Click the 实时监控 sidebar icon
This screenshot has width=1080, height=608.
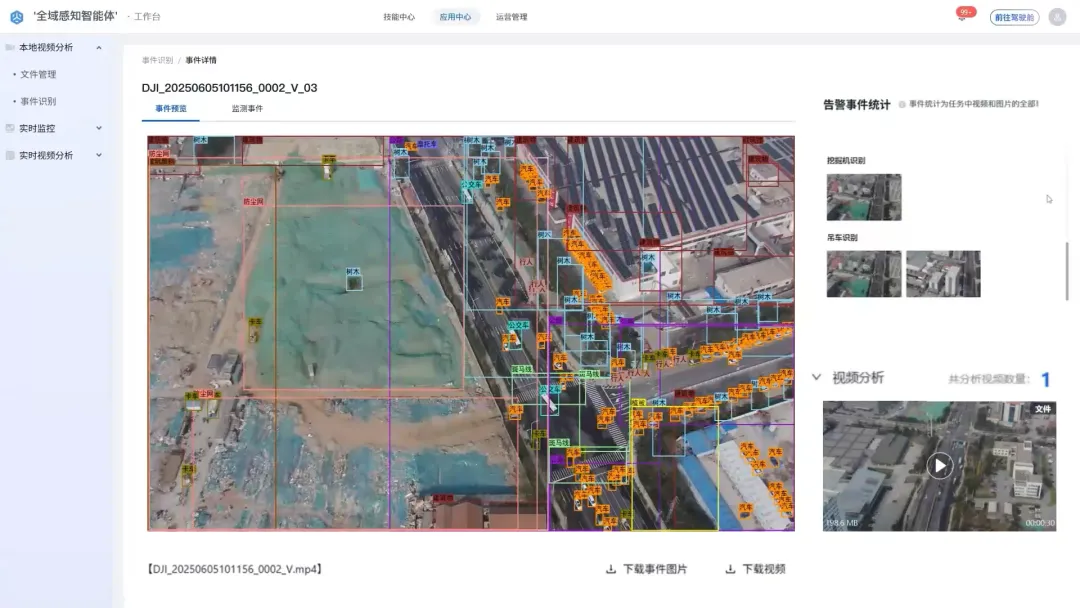coord(10,129)
